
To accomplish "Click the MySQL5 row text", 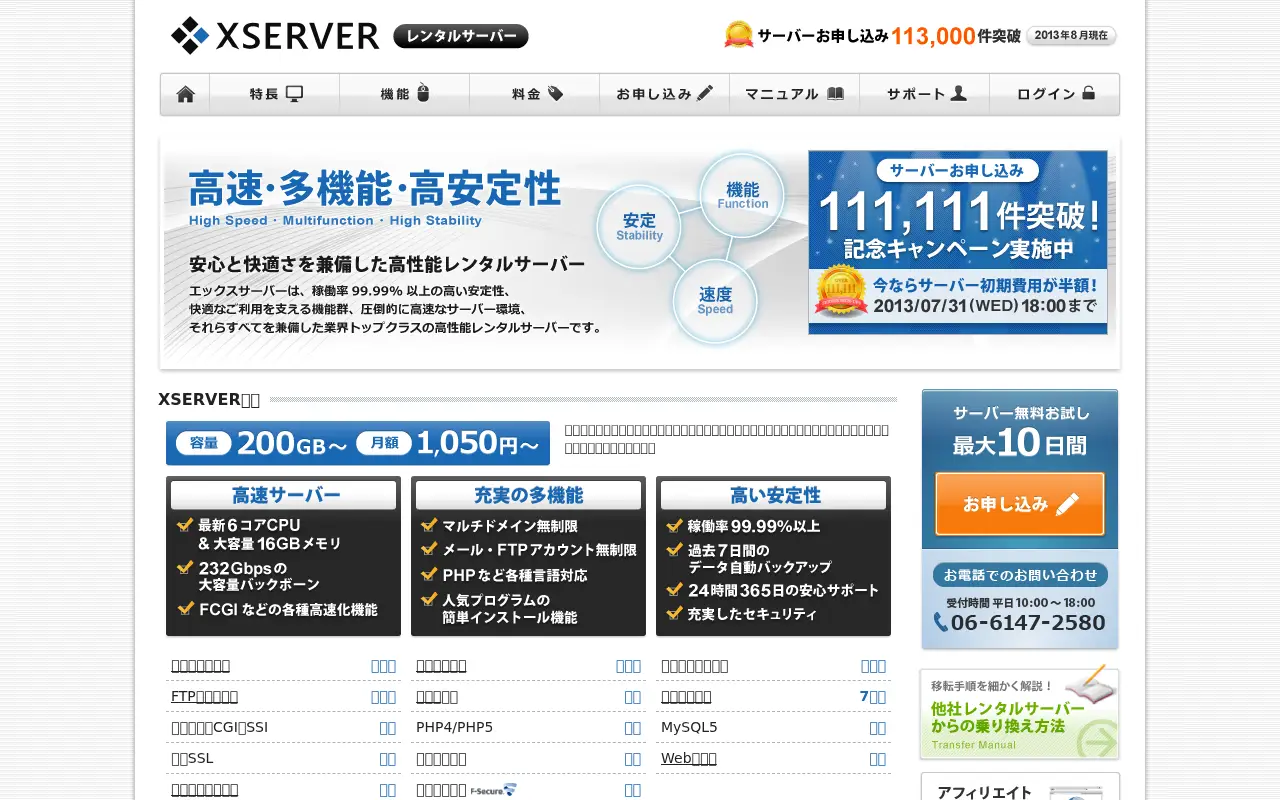I will pyautogui.click(x=689, y=727).
